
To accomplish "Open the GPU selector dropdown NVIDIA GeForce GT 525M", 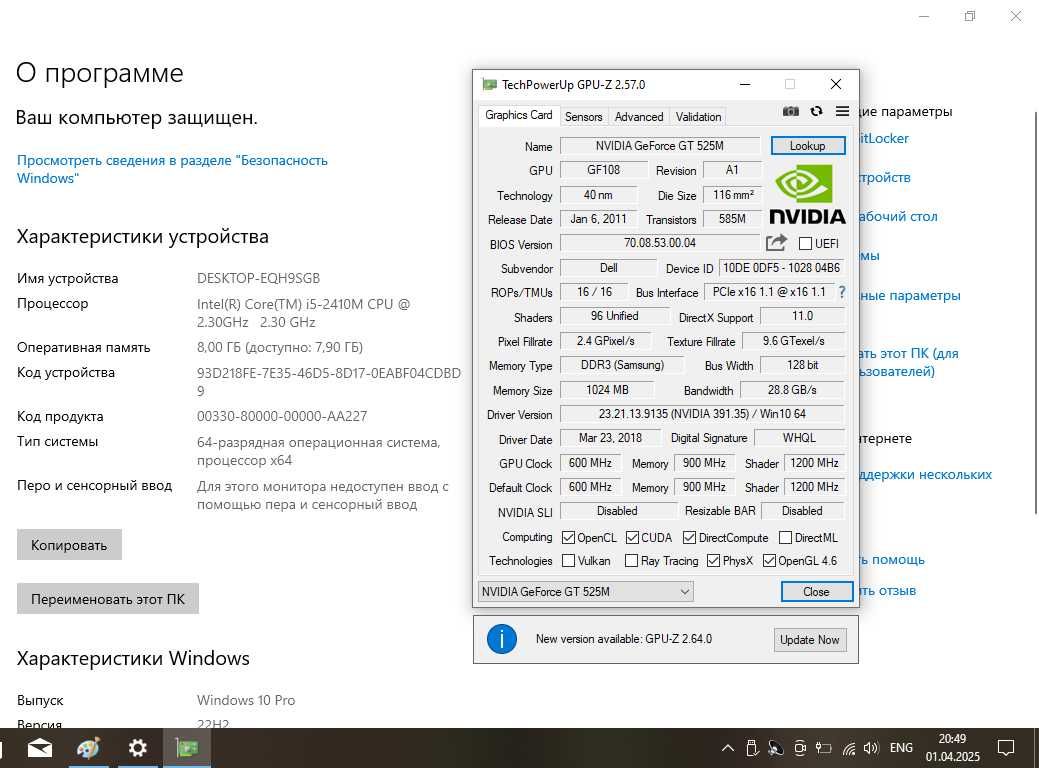I will pos(585,592).
